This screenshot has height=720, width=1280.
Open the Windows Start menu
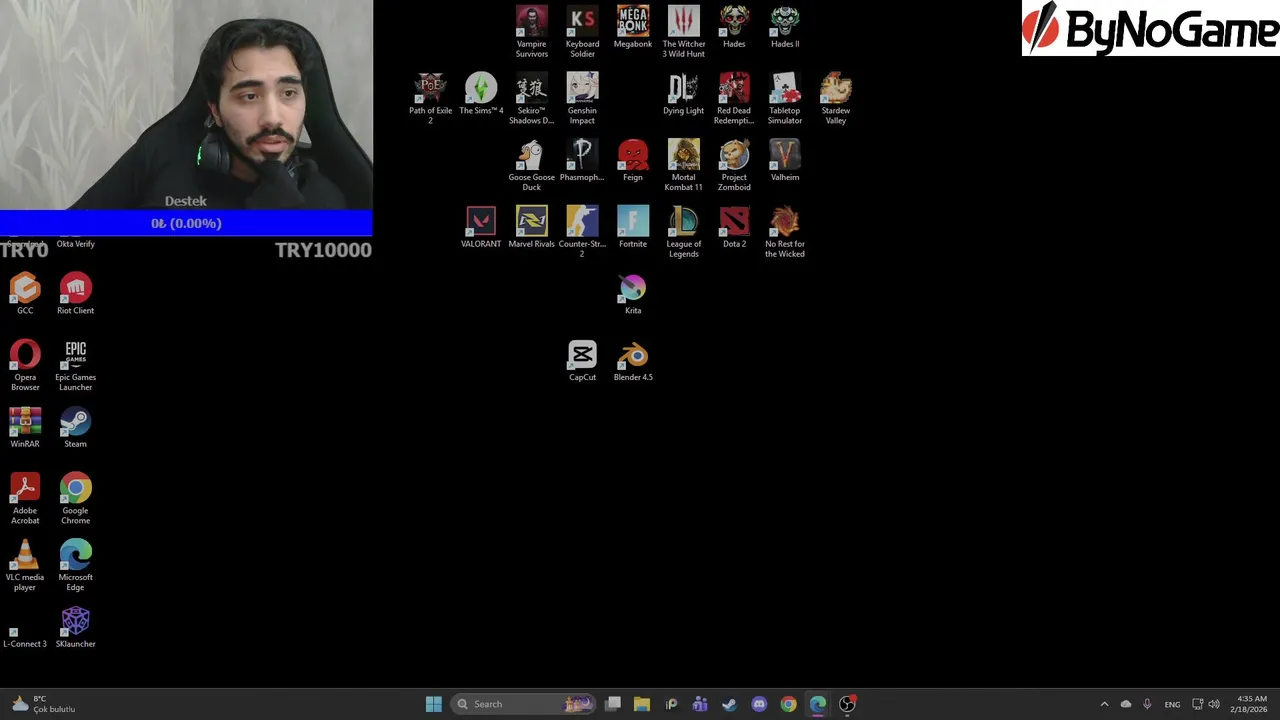click(x=433, y=704)
